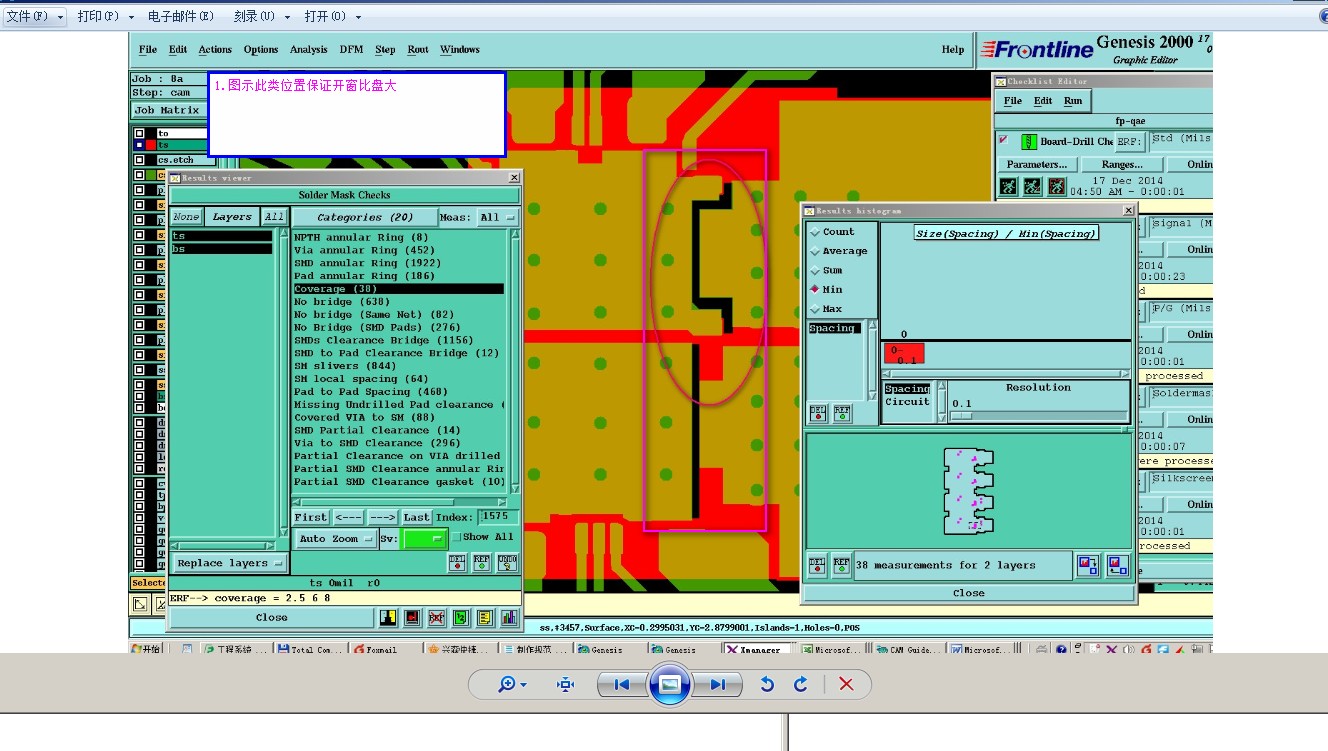This screenshot has width=1328, height=751.
Task: Click the black-and-yellow icon next to Close
Action: [x=387, y=618]
